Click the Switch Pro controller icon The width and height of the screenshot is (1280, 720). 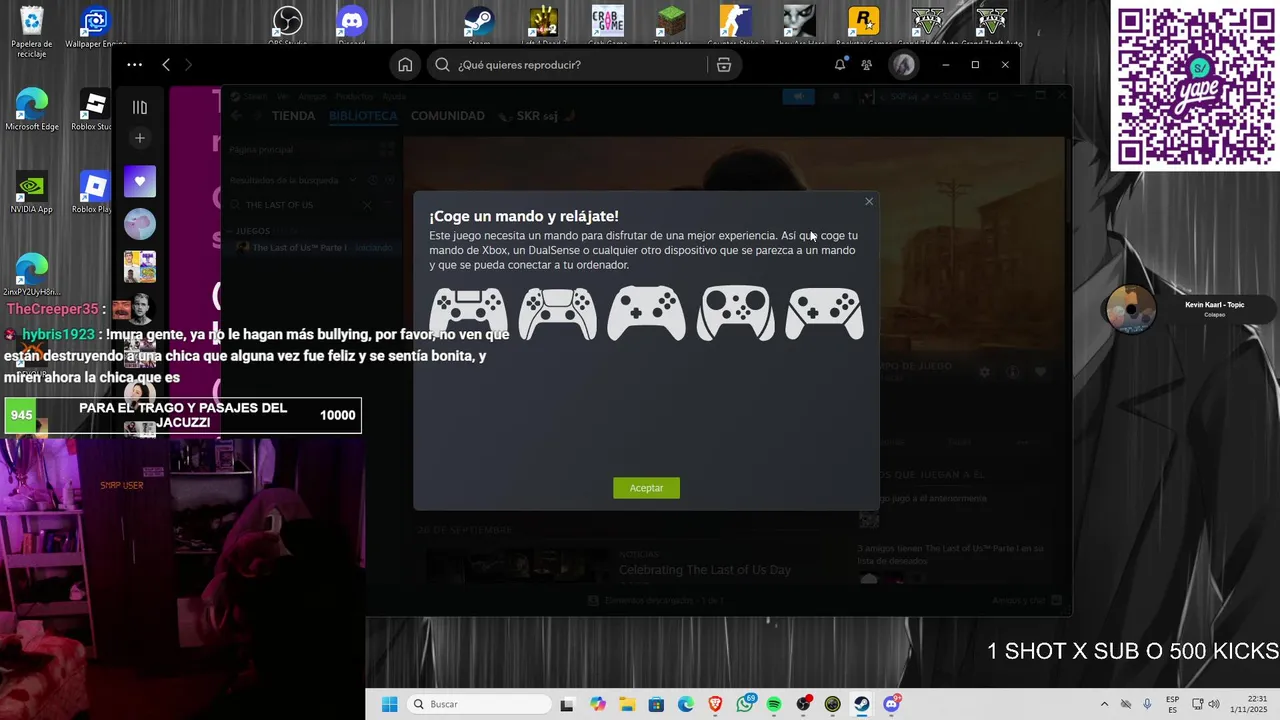pyautogui.click(x=824, y=313)
